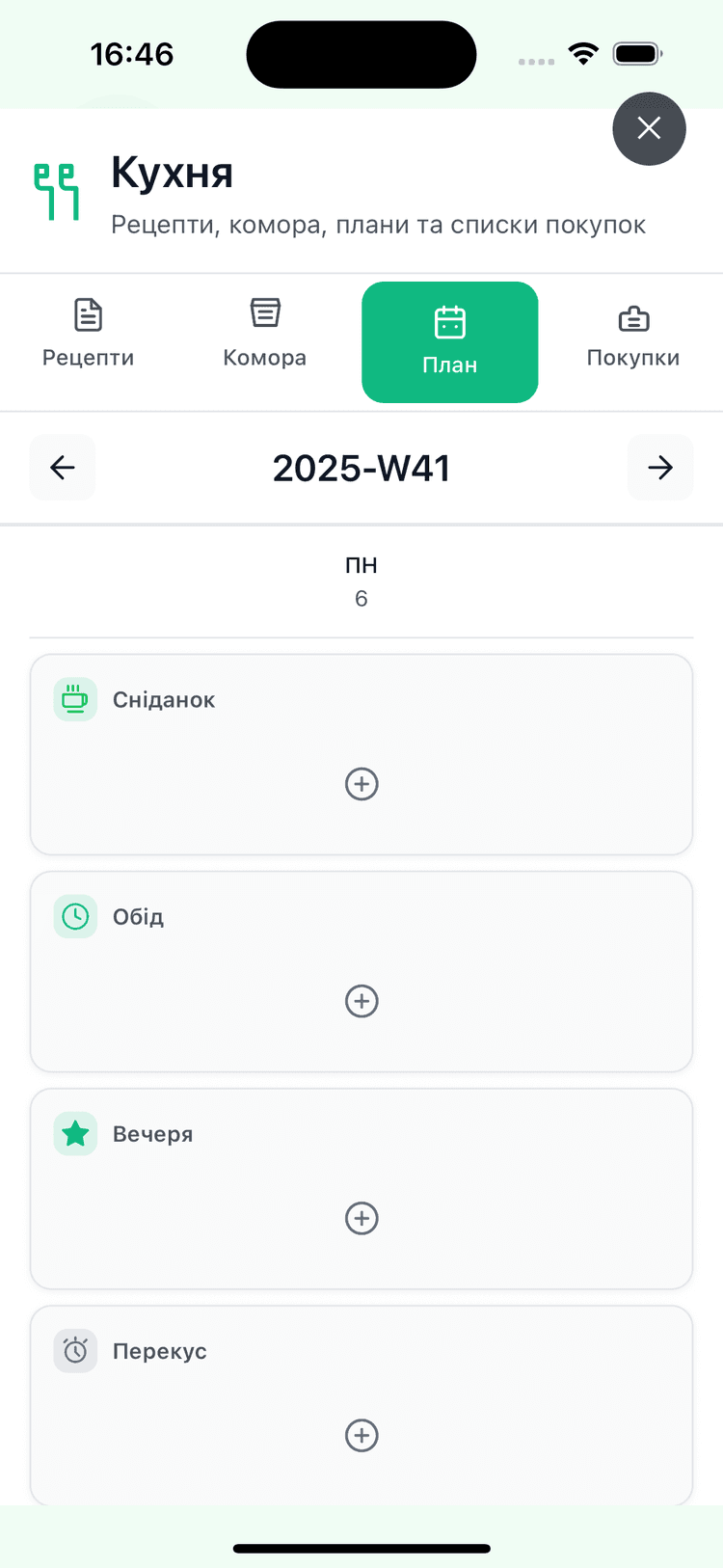
Task: Close the Кухня panel with X button
Action: click(649, 128)
